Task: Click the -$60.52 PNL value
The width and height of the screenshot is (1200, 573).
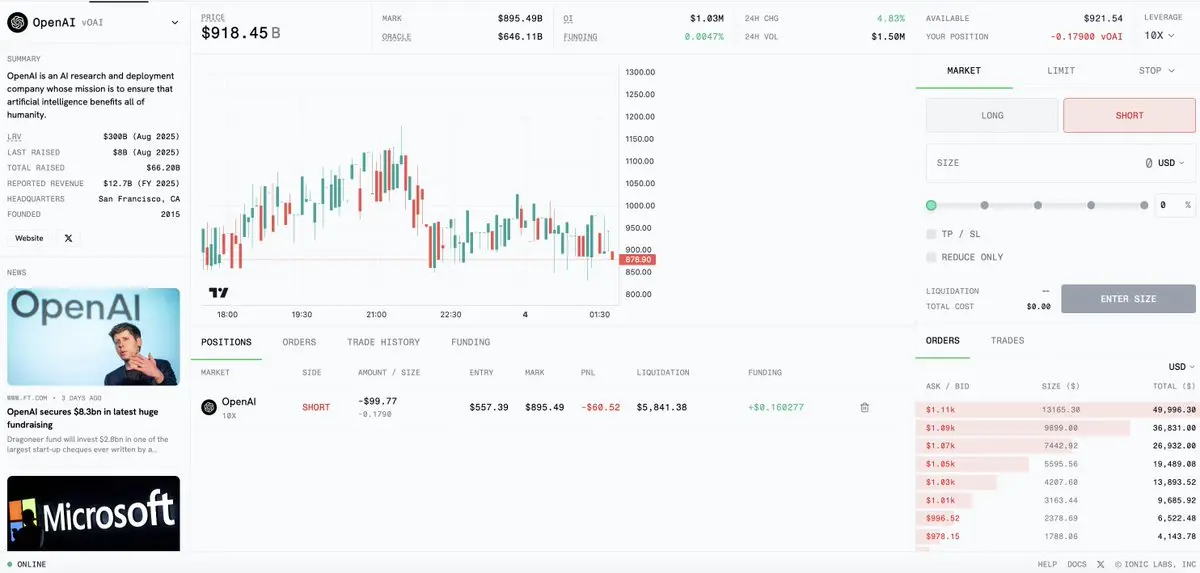Action: tap(600, 407)
